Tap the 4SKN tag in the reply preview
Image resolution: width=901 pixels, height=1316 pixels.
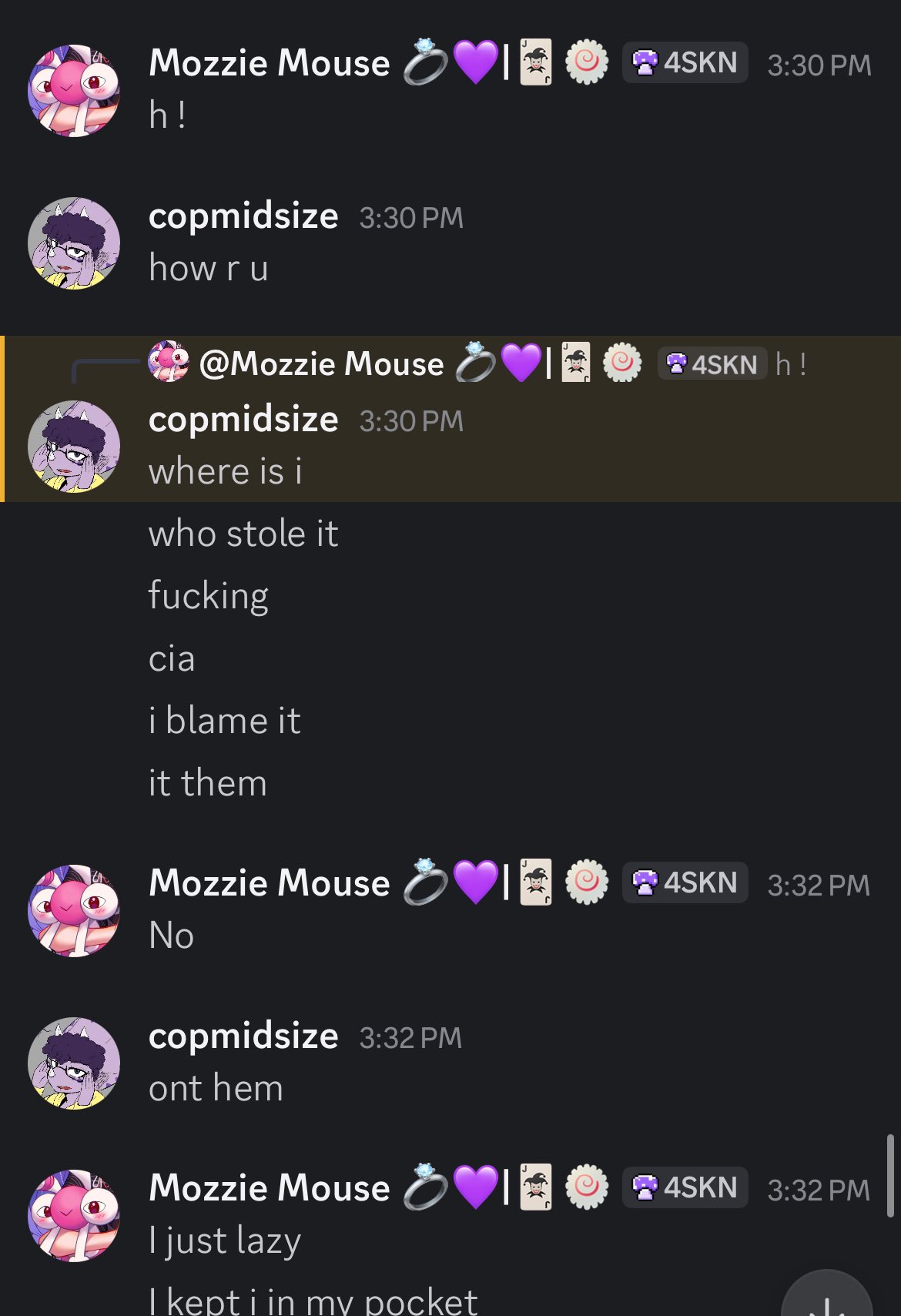click(x=712, y=363)
